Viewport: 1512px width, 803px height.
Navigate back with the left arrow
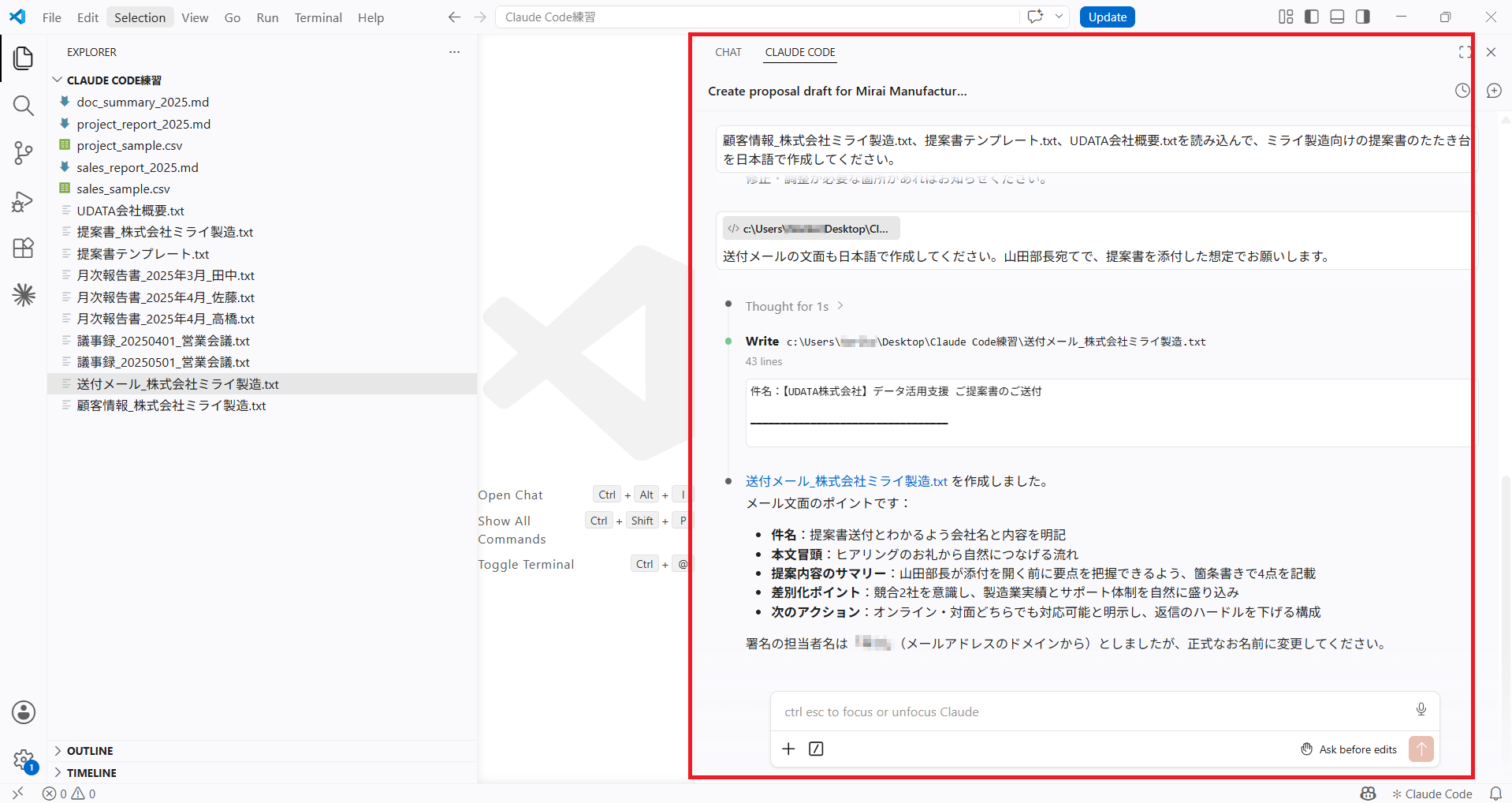tap(454, 17)
